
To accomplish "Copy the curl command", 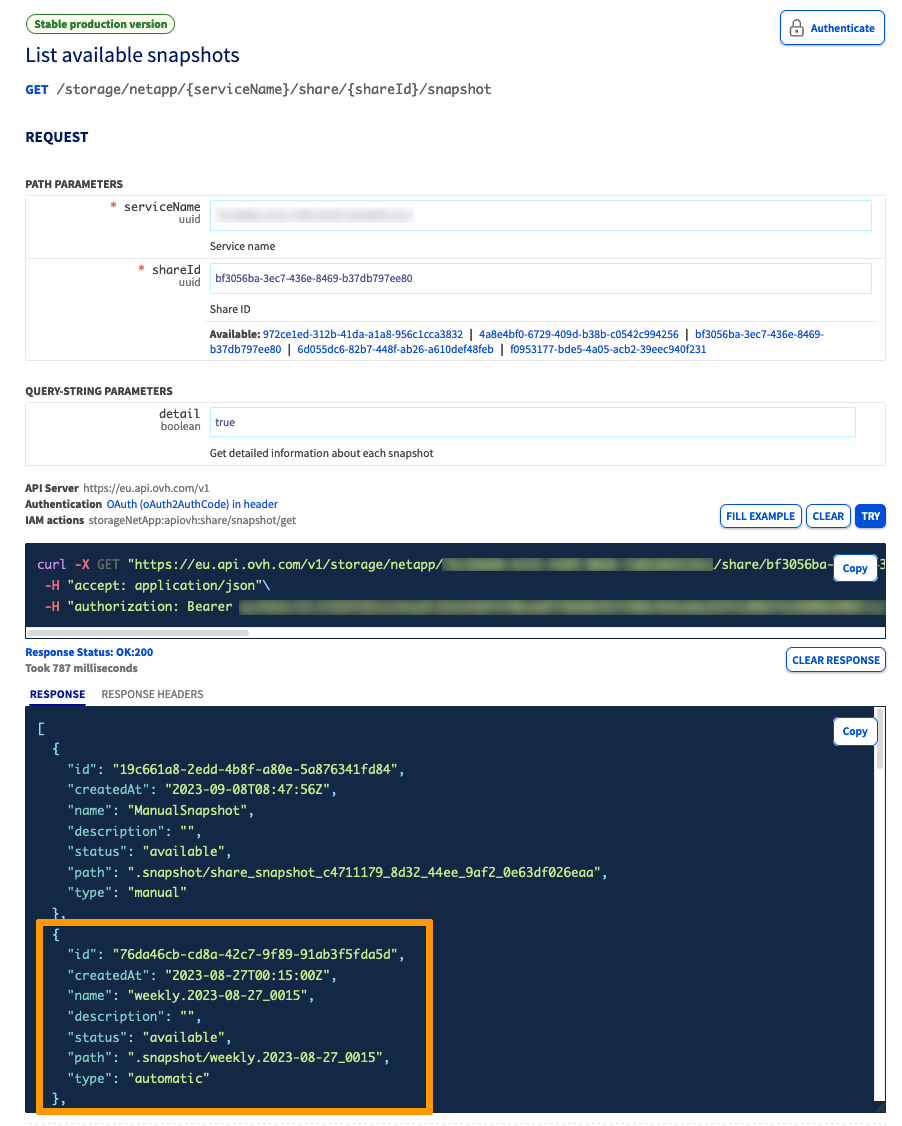I will click(x=854, y=568).
